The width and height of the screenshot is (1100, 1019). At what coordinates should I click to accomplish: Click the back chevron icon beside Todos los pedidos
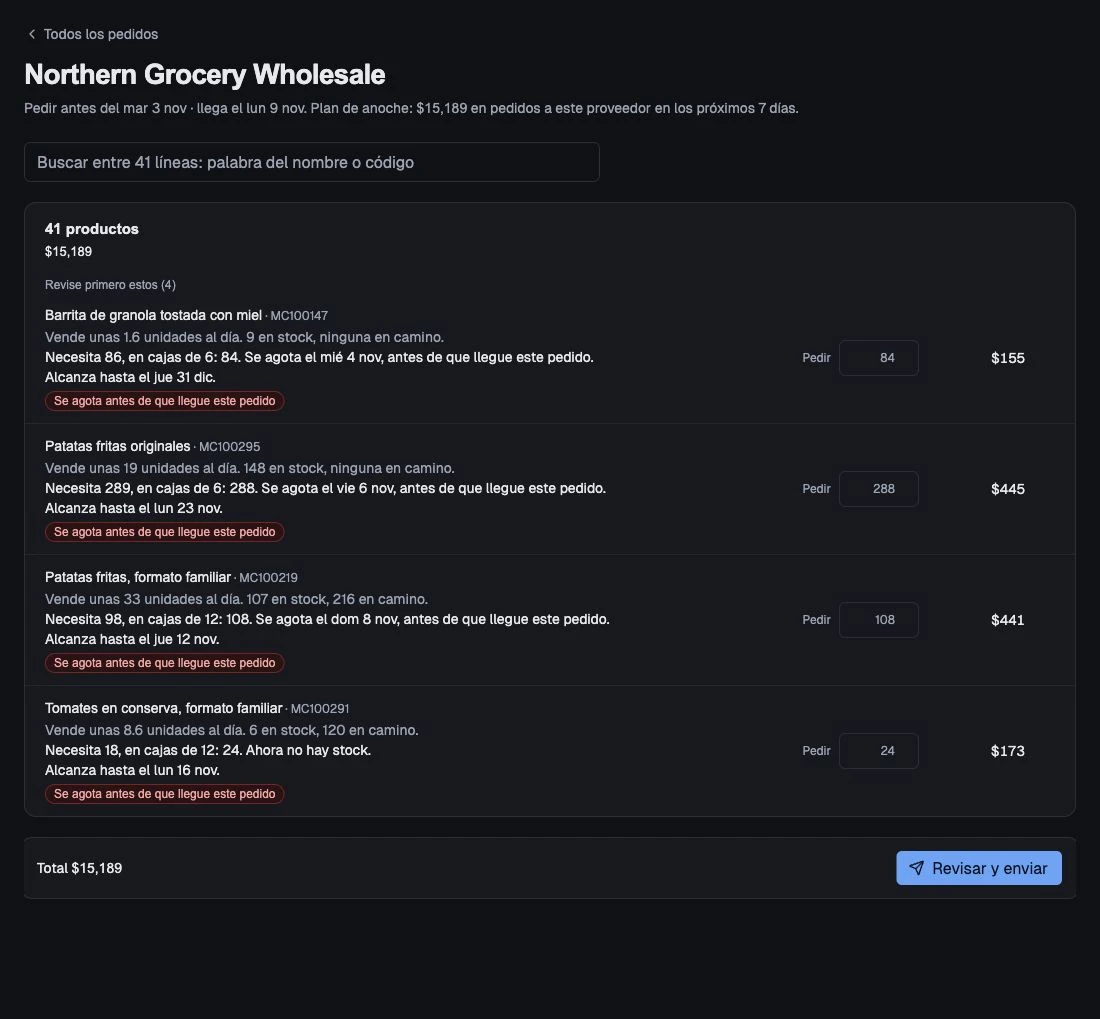coord(32,34)
